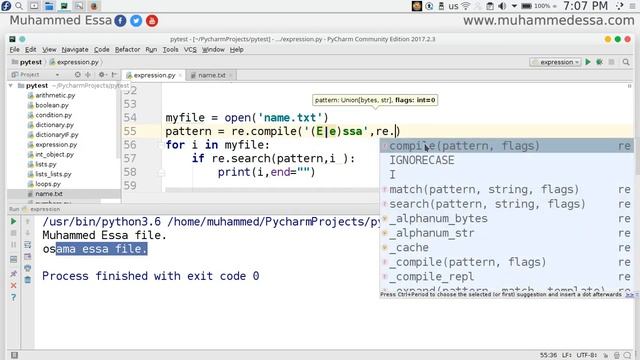Open the Navigate menu
This screenshot has height=360, width=640.
75,49
